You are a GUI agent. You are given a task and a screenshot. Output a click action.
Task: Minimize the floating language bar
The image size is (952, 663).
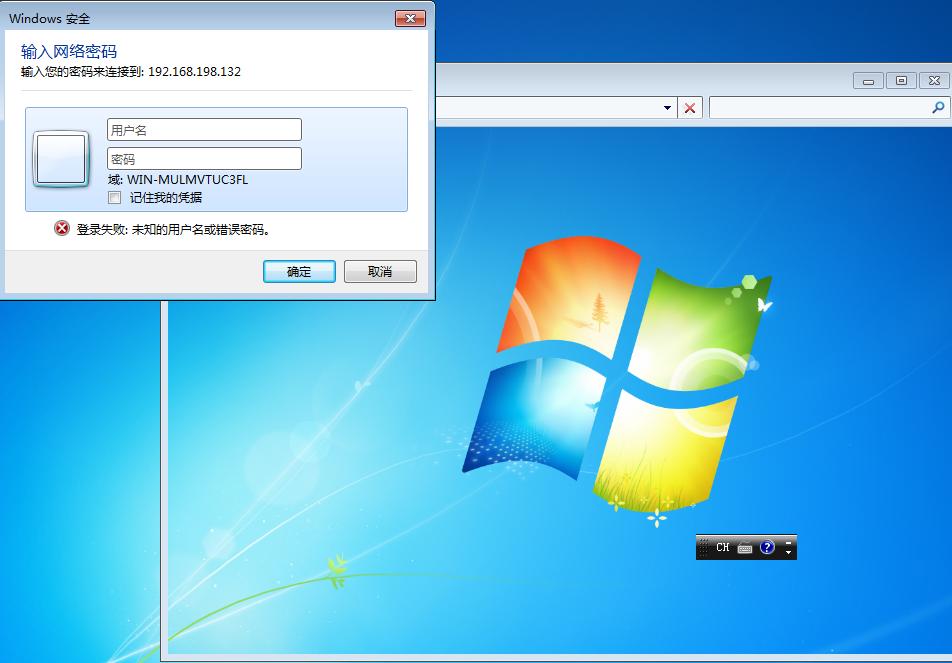point(788,542)
